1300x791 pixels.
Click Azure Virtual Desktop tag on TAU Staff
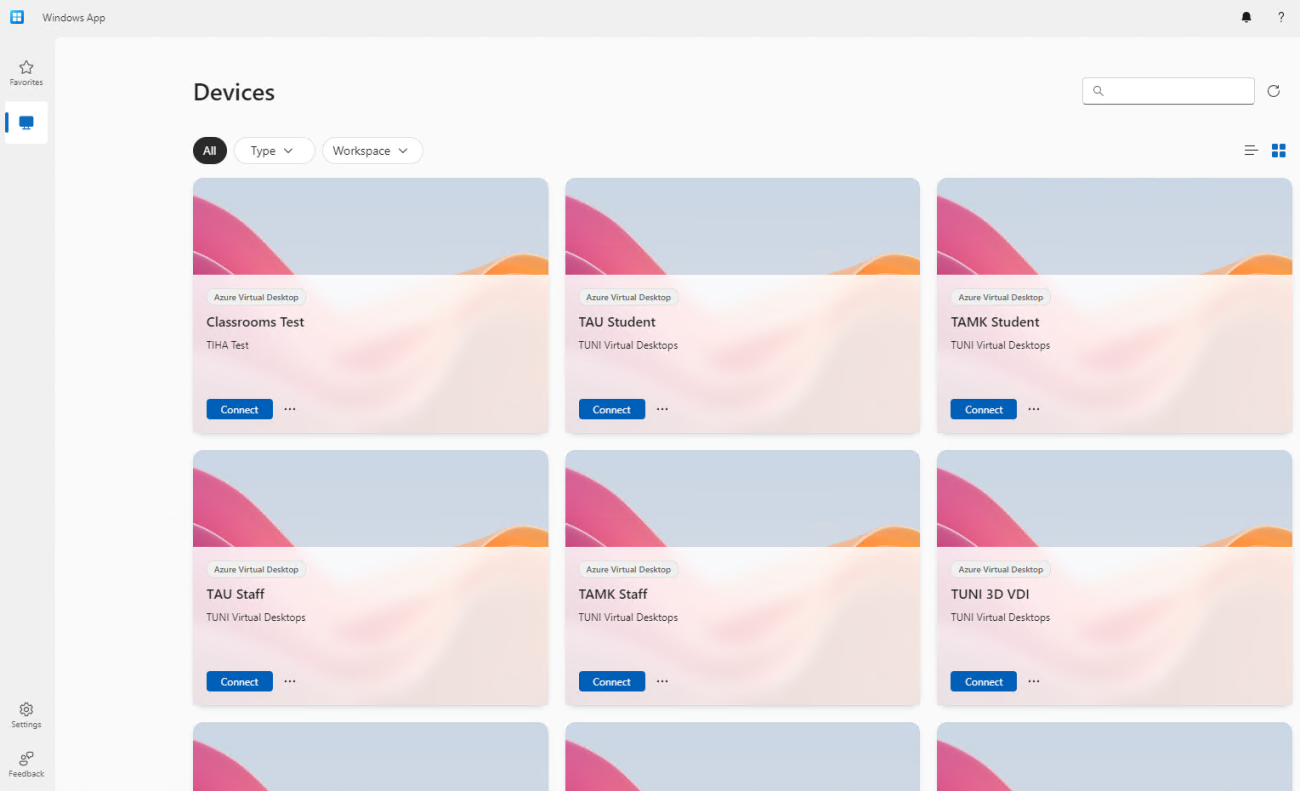[256, 569]
